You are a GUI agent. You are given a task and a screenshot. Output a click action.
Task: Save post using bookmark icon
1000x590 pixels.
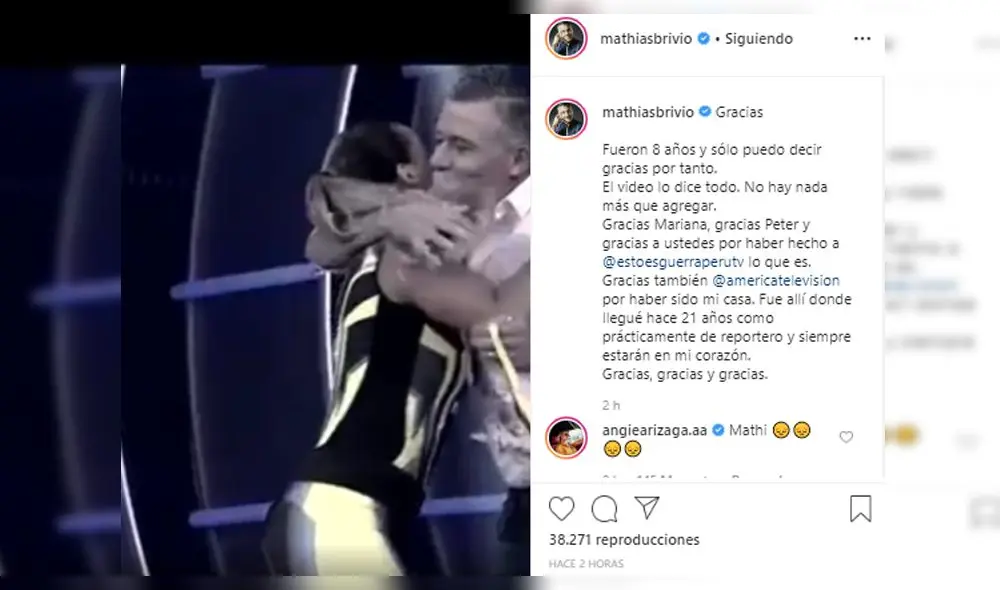click(x=860, y=509)
